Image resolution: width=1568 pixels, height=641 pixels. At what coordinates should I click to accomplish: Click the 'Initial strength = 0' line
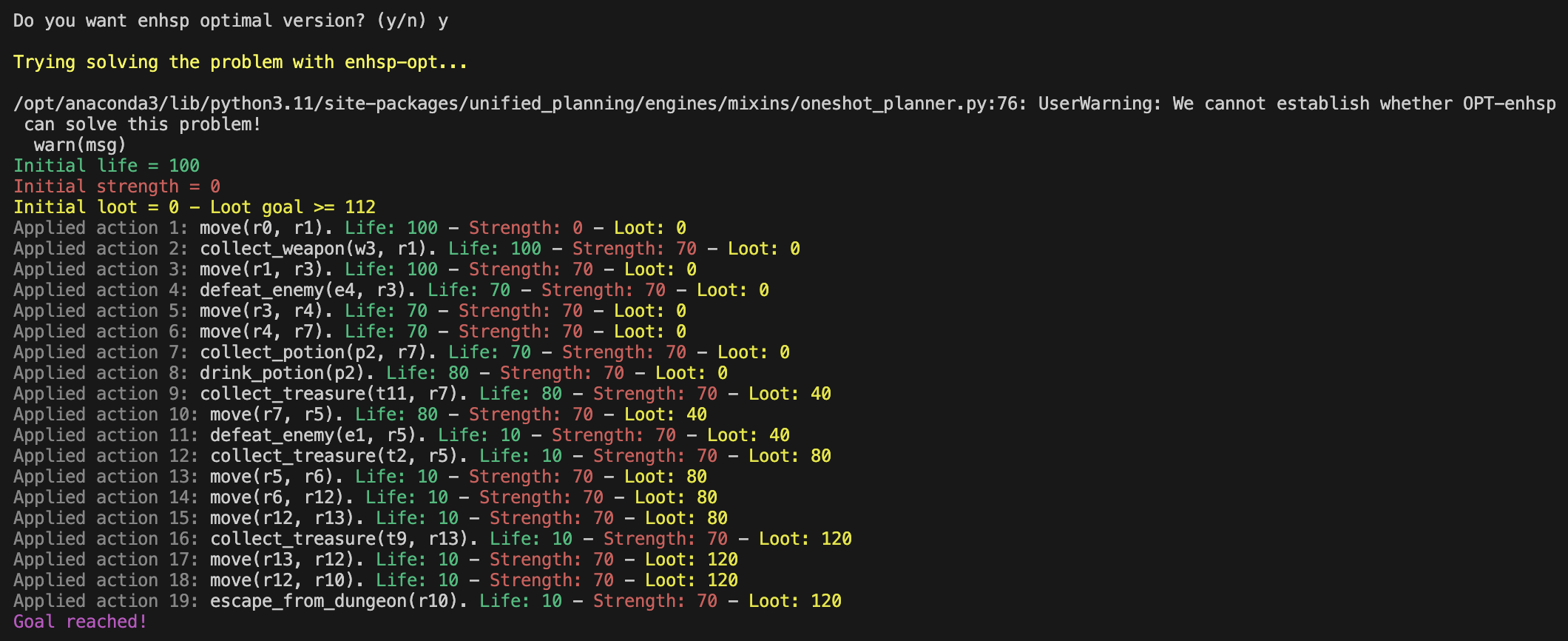pos(117,187)
